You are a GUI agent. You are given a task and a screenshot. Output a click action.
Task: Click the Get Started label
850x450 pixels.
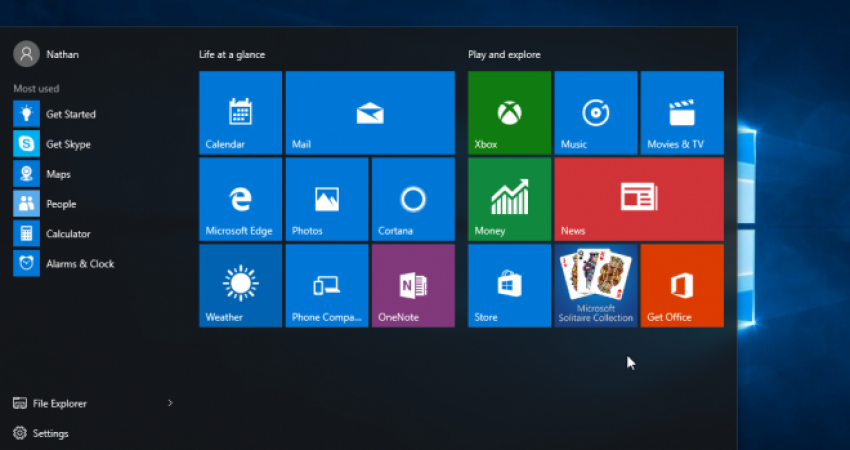71,114
